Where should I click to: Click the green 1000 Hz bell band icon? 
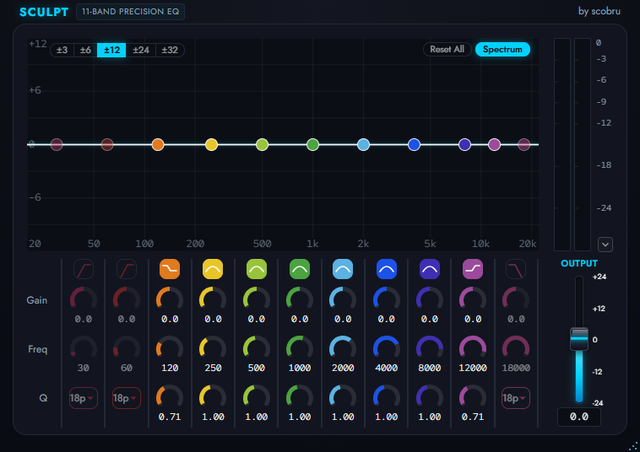[x=300, y=269]
